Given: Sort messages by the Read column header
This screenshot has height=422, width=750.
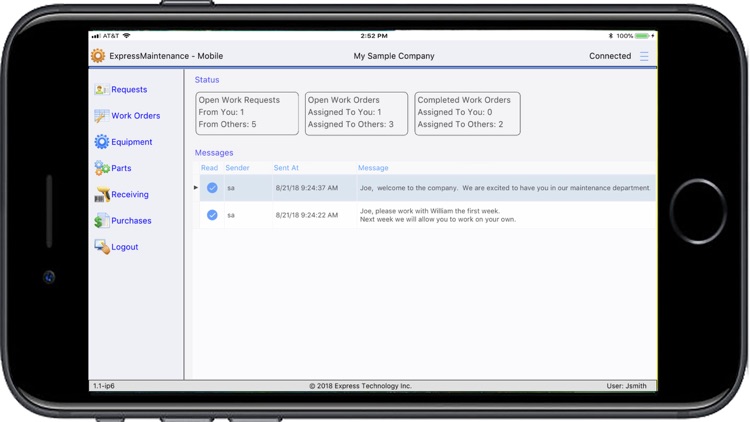Looking at the screenshot, I should pos(209,168).
